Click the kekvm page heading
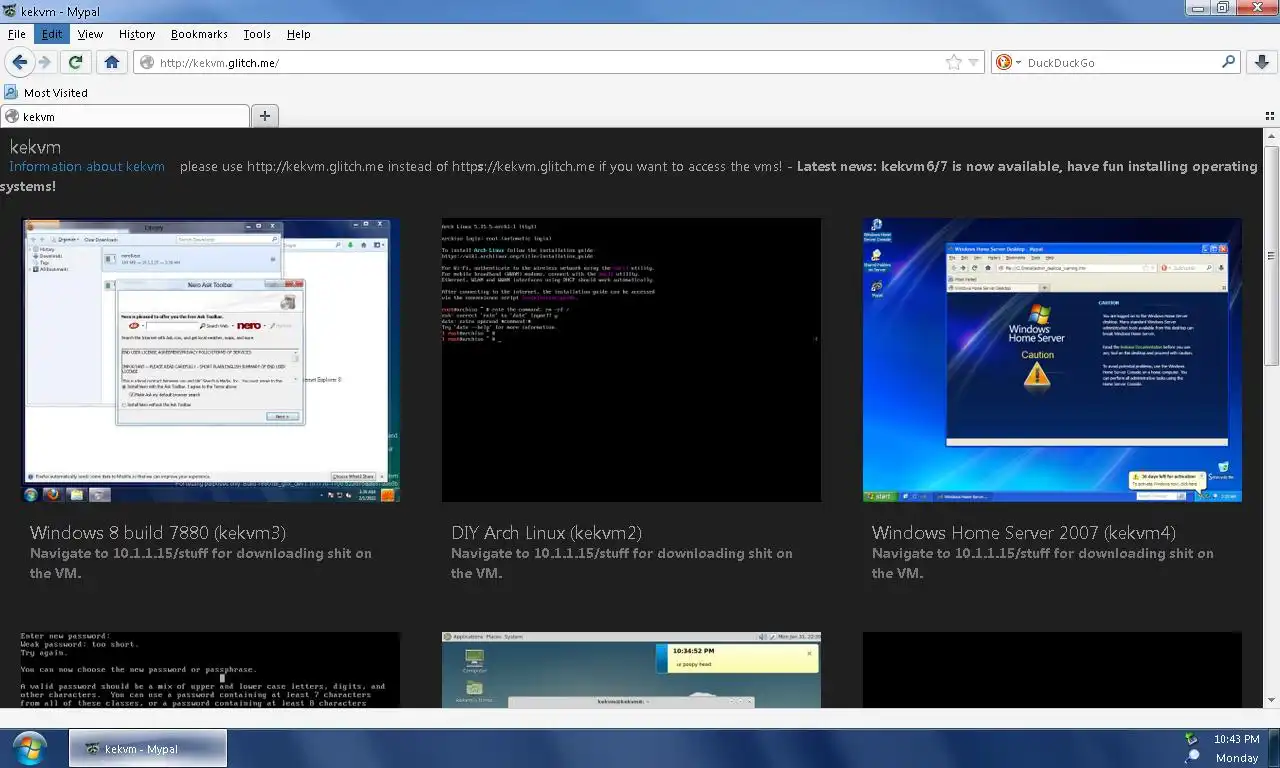 click(x=35, y=146)
